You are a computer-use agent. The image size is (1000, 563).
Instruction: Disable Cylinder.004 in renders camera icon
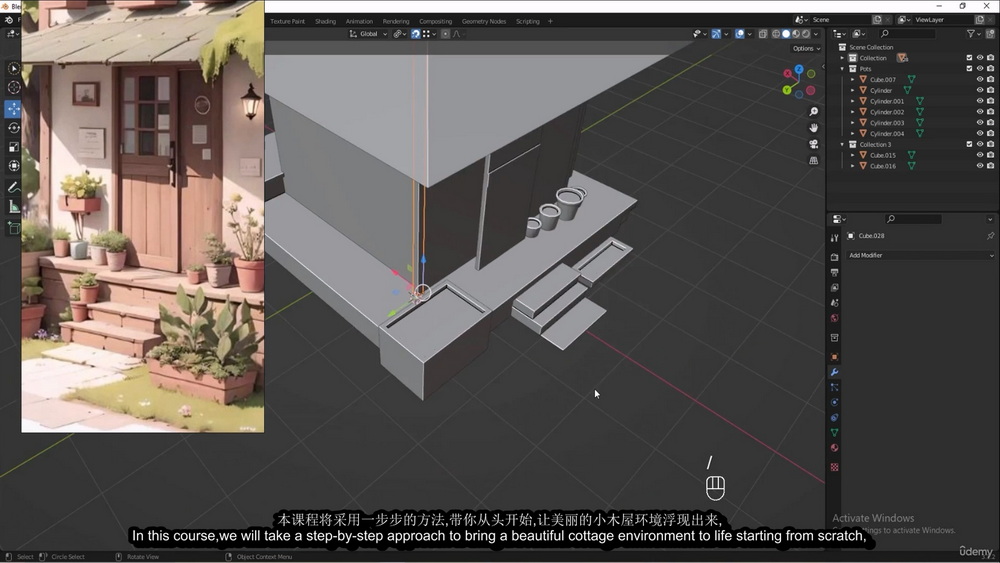pos(990,134)
